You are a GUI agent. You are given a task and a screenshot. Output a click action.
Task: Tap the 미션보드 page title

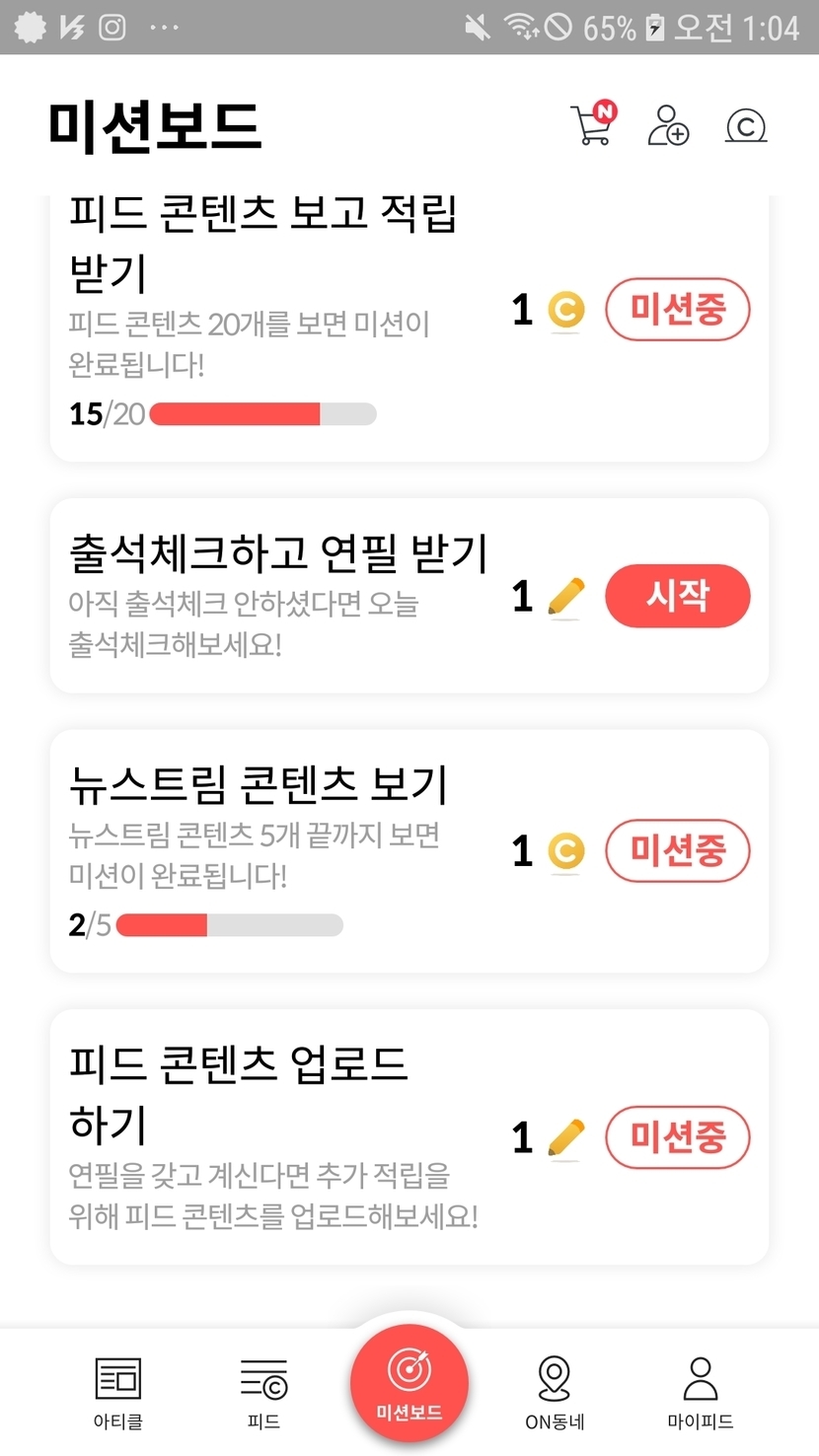click(155, 126)
